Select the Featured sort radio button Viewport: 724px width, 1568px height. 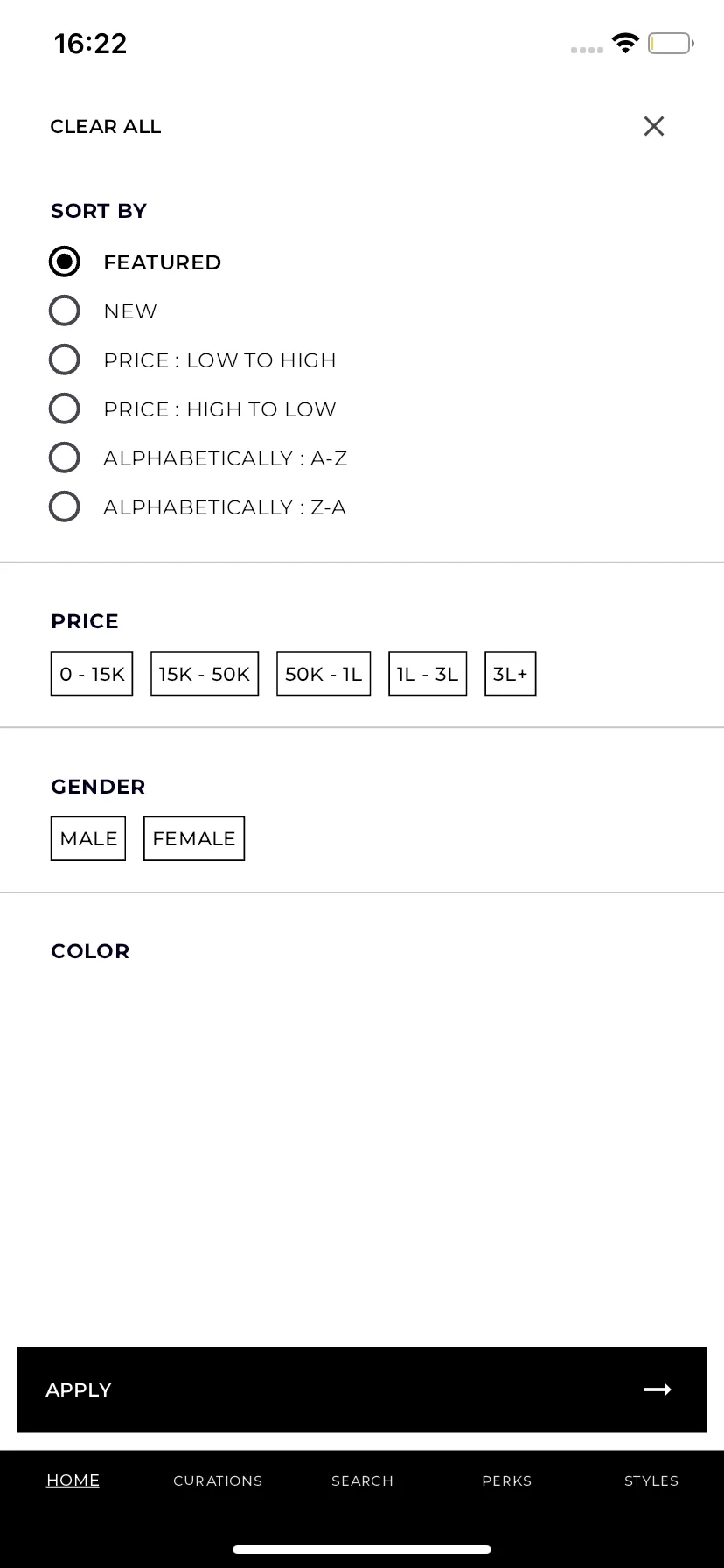pos(65,262)
